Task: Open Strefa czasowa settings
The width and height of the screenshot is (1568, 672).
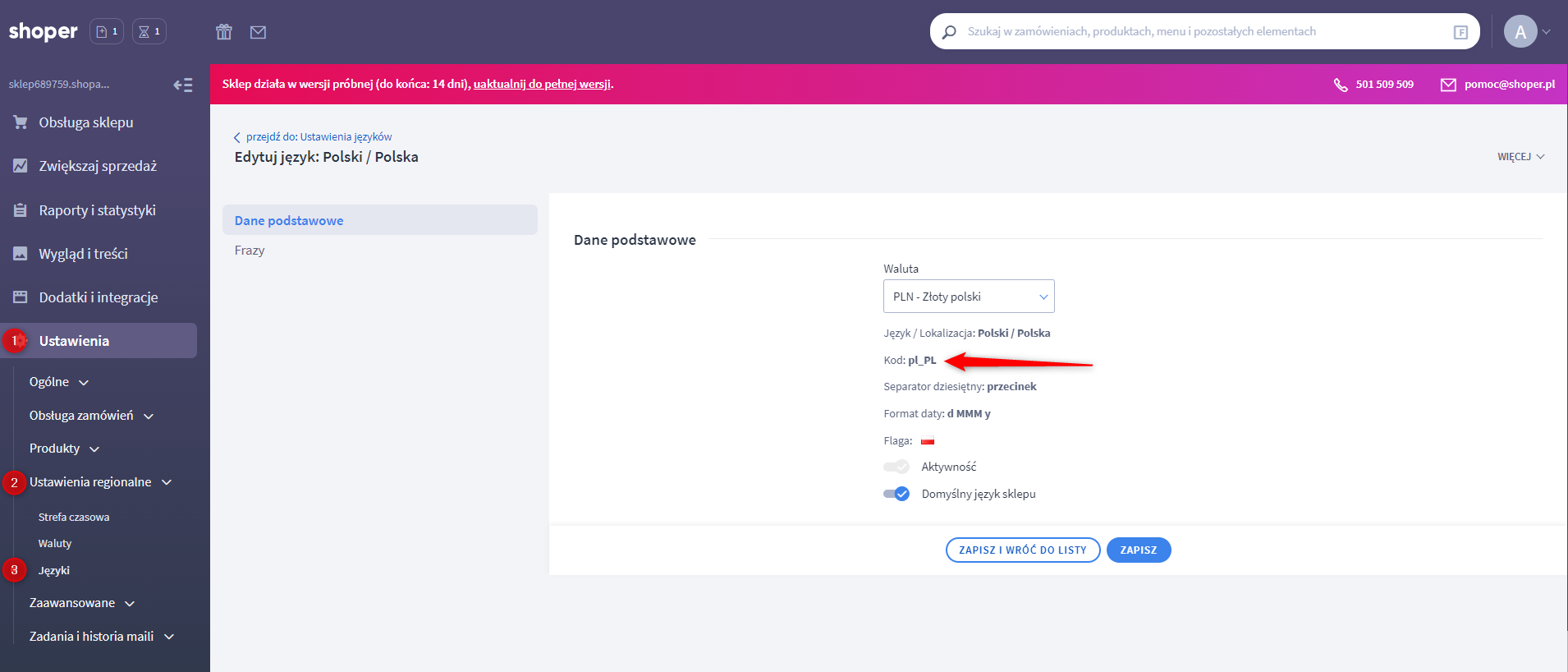Action: click(74, 518)
